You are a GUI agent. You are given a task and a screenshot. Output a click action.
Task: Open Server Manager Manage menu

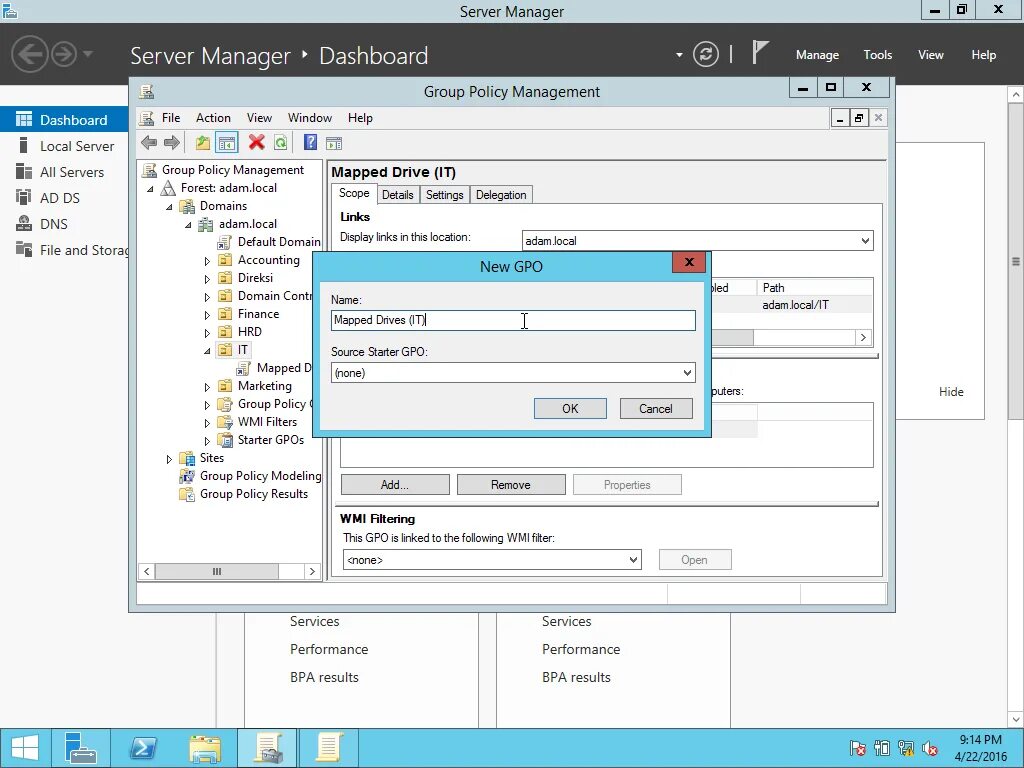[817, 55]
